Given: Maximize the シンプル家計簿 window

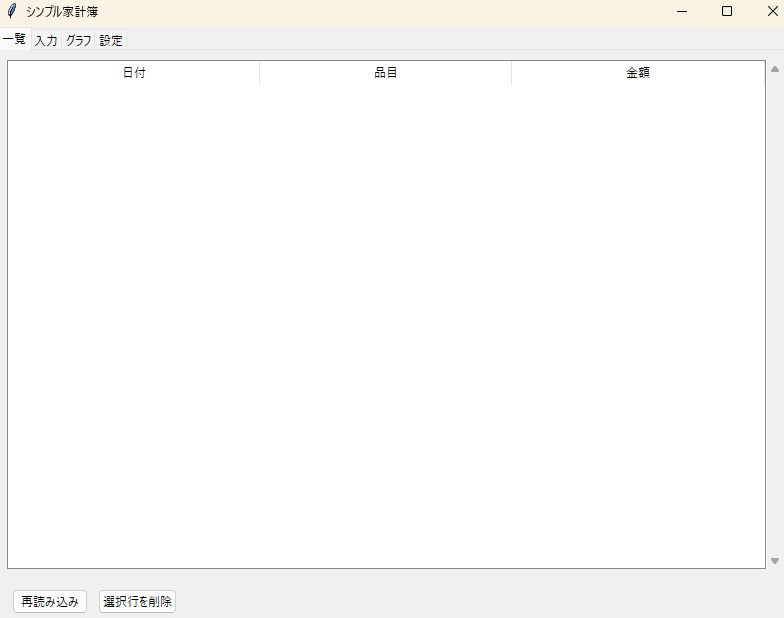Looking at the screenshot, I should click(727, 11).
